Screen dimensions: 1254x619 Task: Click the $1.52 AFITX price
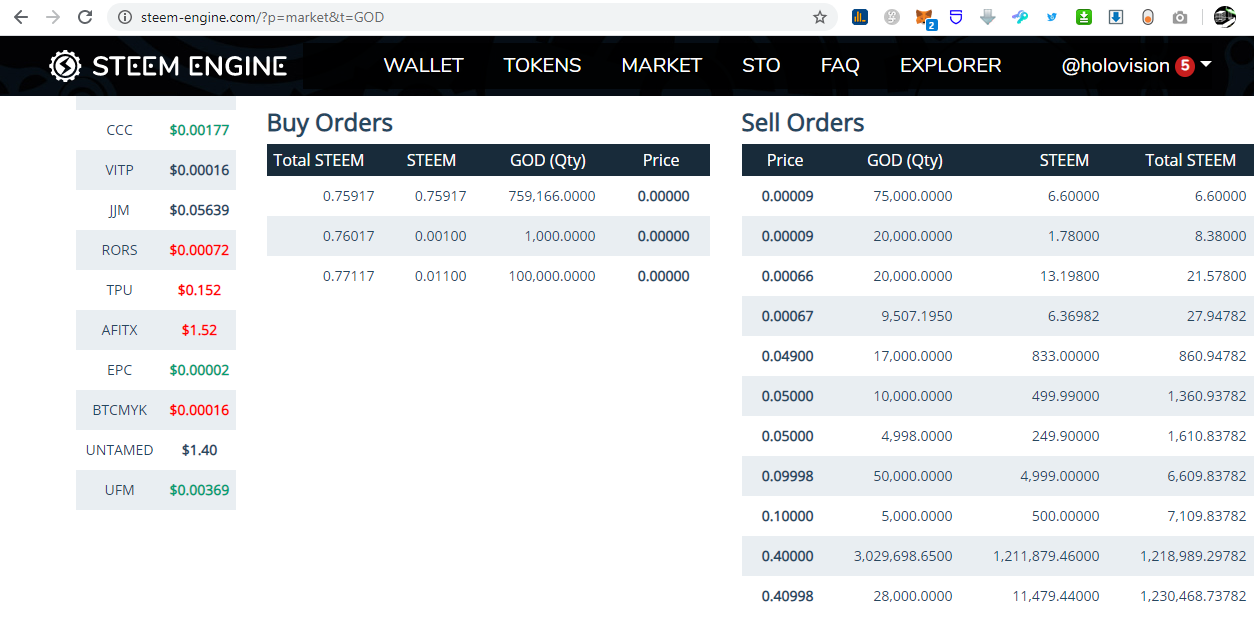pyautogui.click(x=199, y=330)
